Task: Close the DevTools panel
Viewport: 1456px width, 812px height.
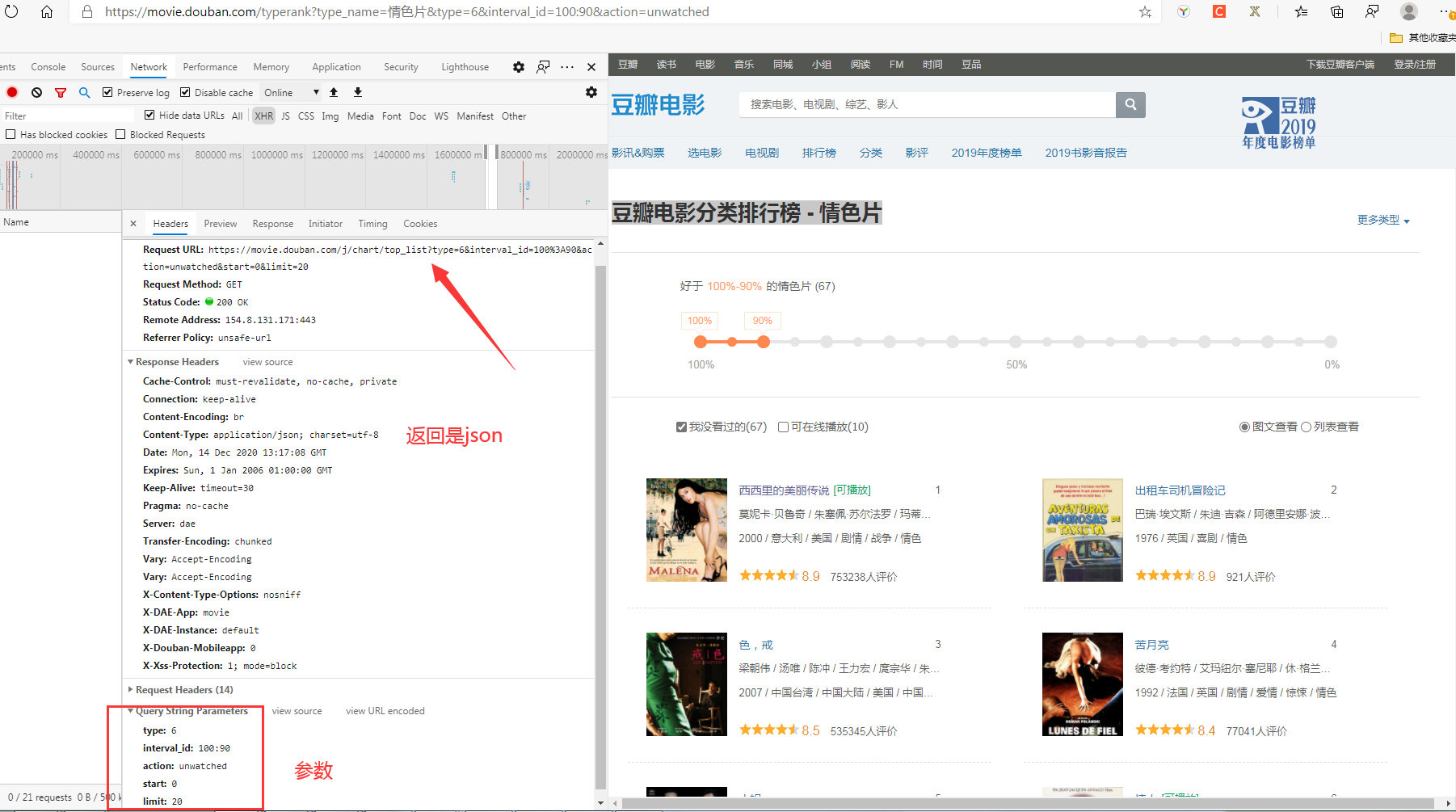Action: [591, 67]
